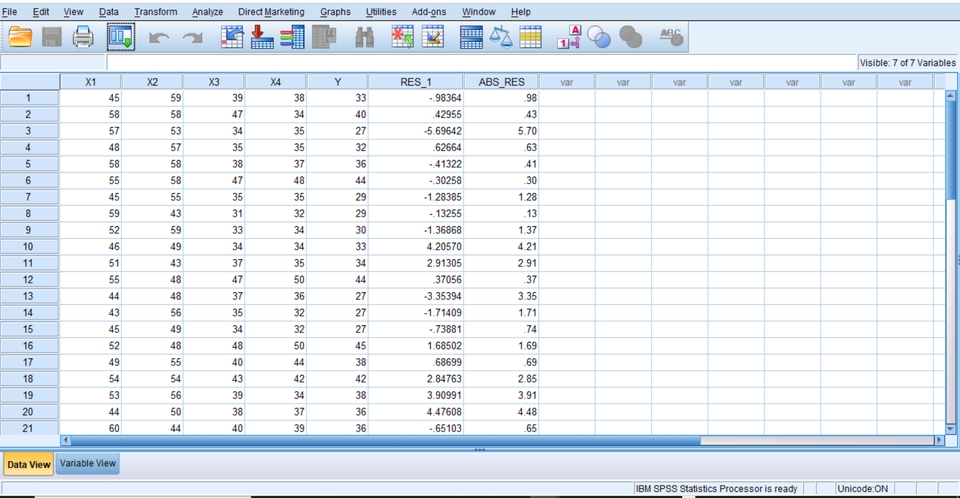The image size is (960, 498).
Task: Switch to the Variable View tab
Action: tap(88, 463)
